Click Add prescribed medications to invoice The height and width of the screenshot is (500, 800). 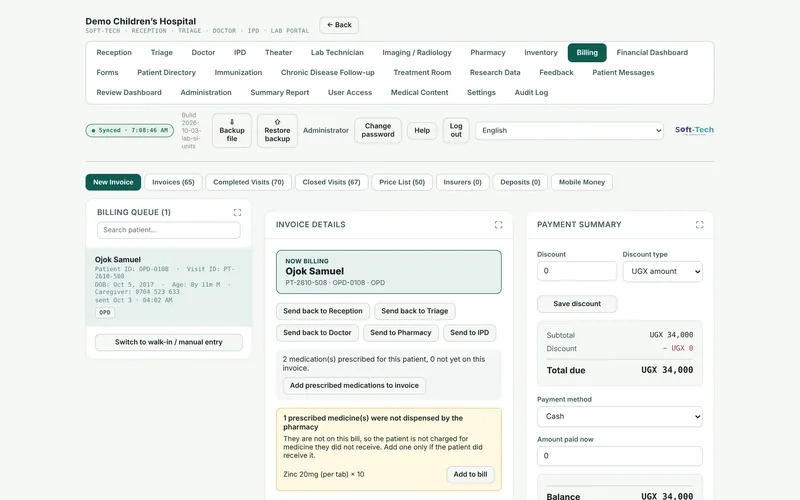point(354,386)
